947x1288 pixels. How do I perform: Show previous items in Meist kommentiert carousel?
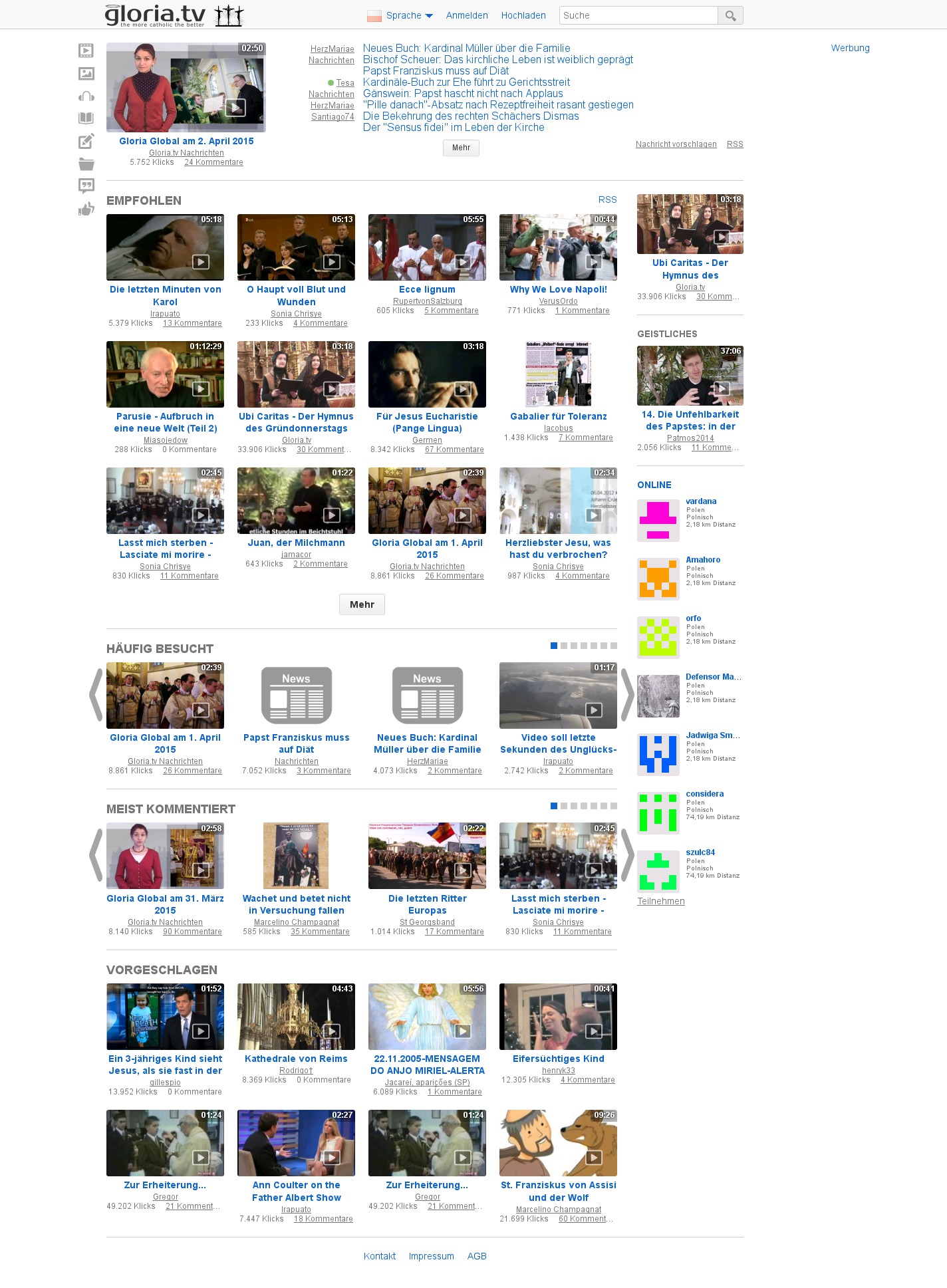96,855
